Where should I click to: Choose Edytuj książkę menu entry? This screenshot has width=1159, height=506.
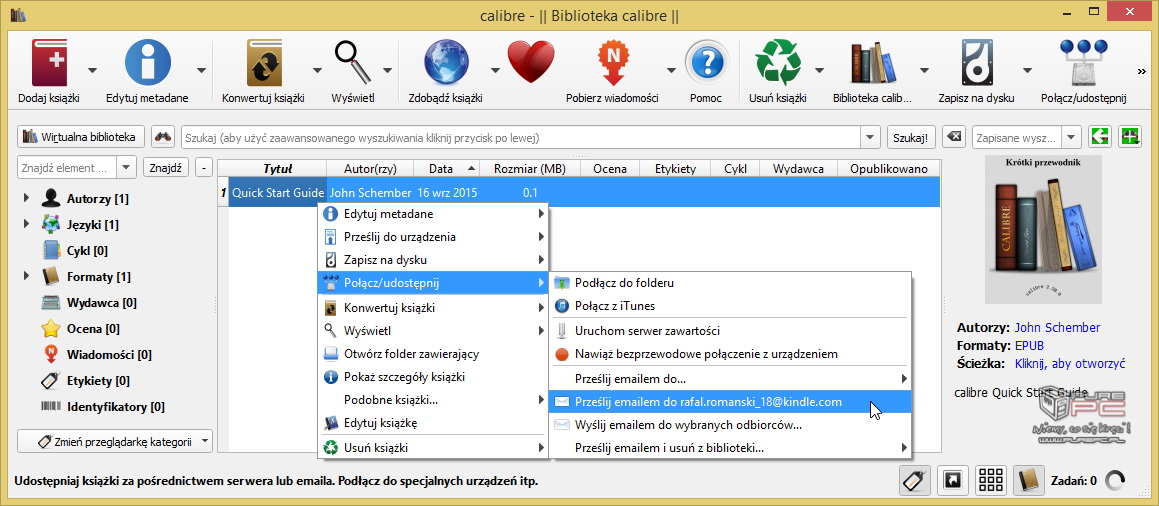pyautogui.click(x=433, y=423)
